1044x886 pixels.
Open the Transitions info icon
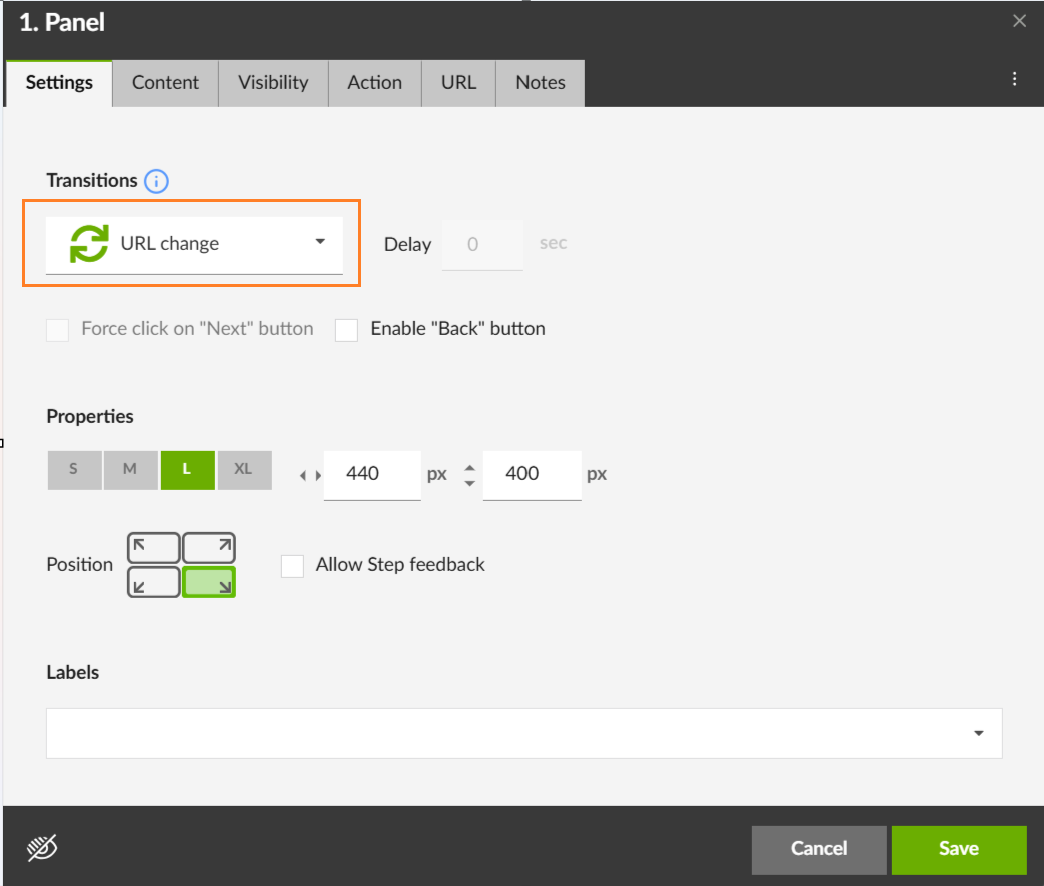pyautogui.click(x=156, y=181)
